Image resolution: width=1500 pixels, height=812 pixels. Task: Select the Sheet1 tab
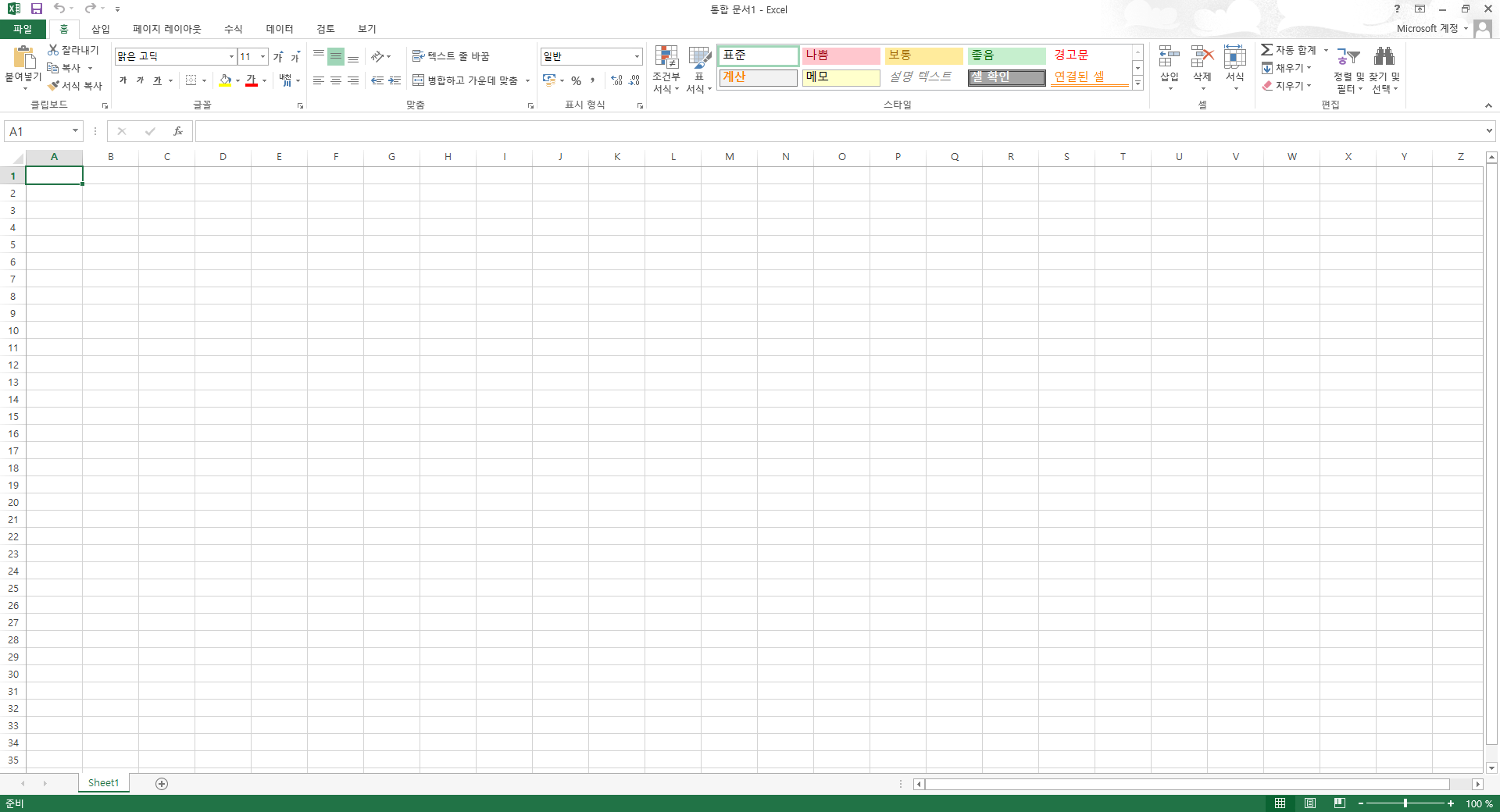tap(103, 783)
